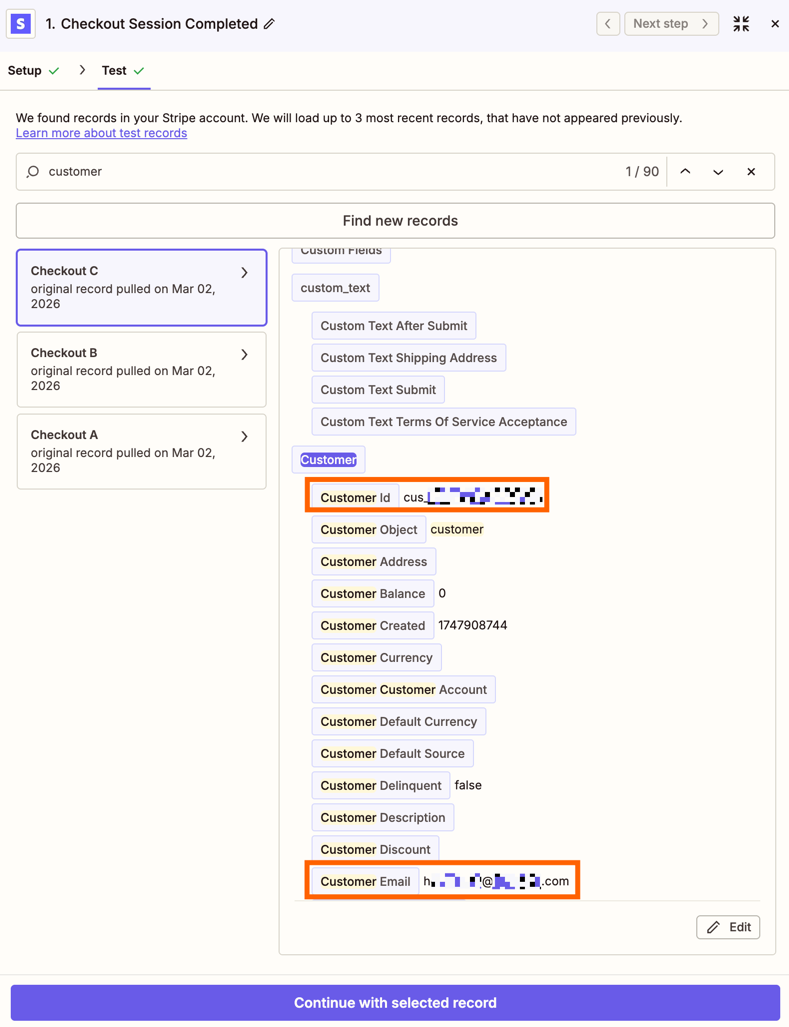Expand Checkout C record chevron
The width and height of the screenshot is (789, 1027).
[245, 272]
